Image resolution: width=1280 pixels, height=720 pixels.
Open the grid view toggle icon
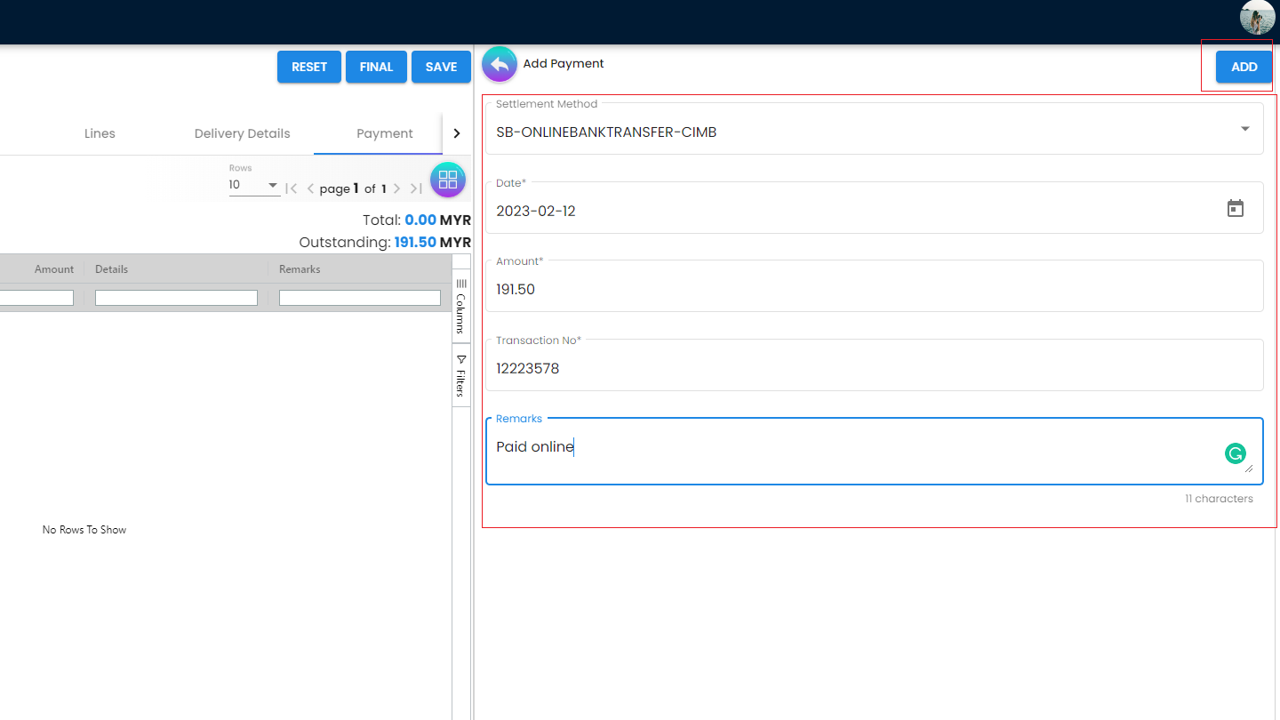coord(447,180)
